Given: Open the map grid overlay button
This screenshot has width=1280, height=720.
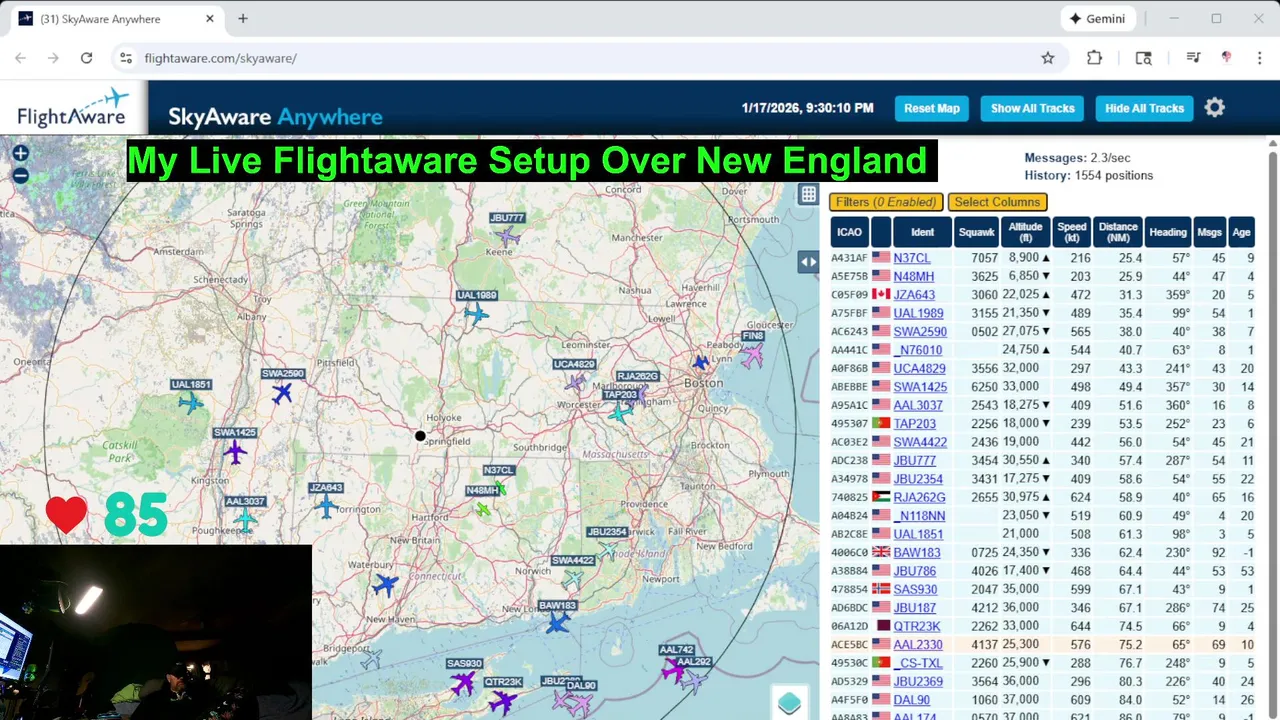Looking at the screenshot, I should [x=808, y=195].
